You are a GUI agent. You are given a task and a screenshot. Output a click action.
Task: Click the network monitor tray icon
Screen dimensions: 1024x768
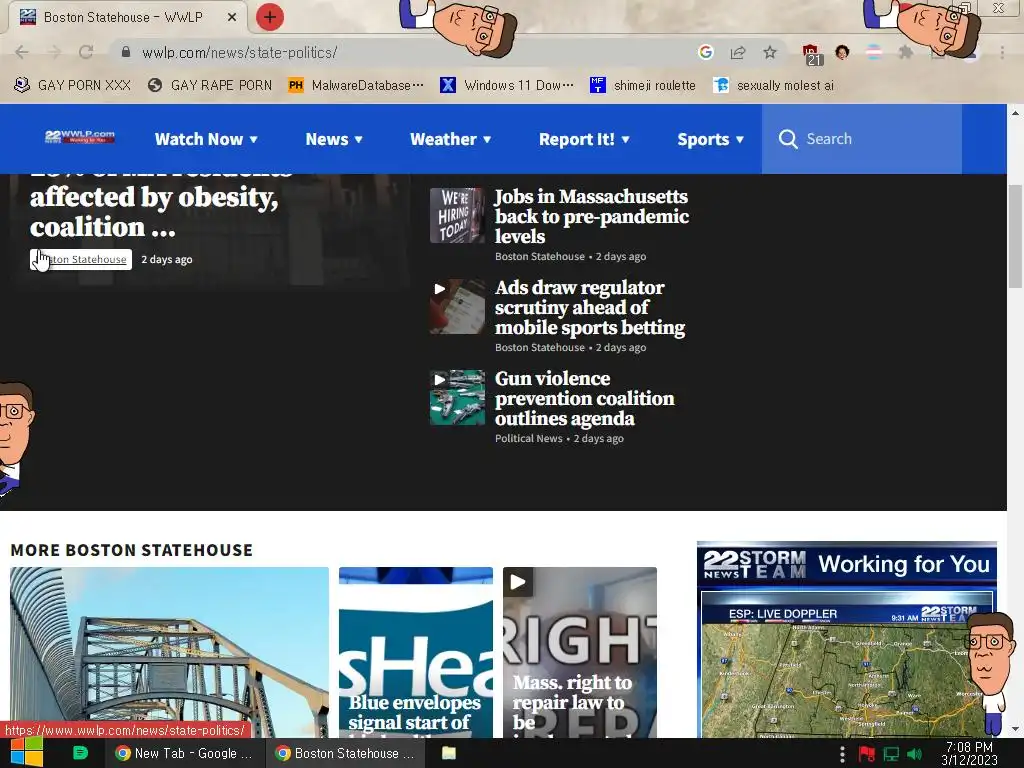point(891,754)
